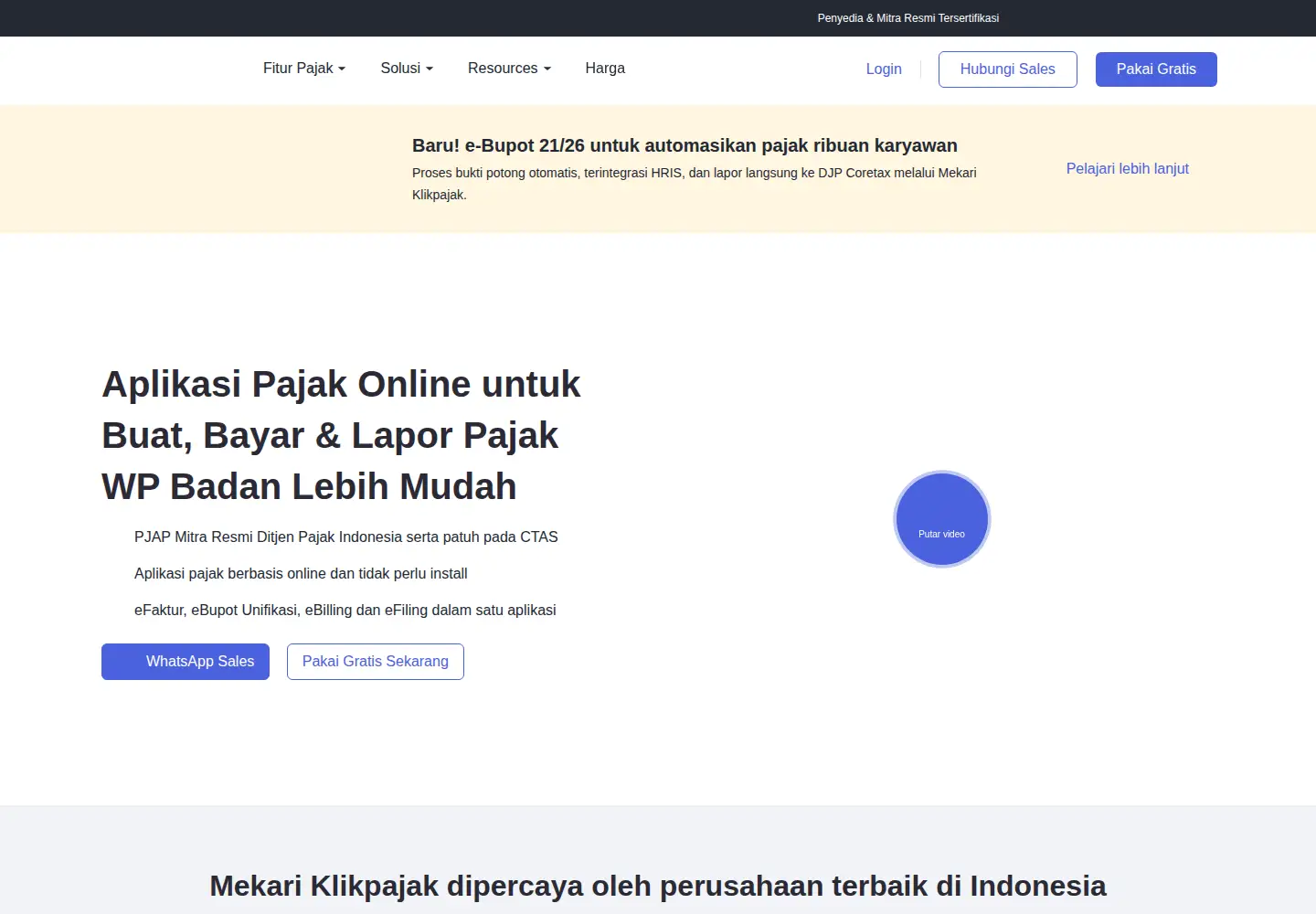Click the Mekari Klikpajak dipercaya heading
Viewport: 1316px width, 914px height.
[x=658, y=886]
